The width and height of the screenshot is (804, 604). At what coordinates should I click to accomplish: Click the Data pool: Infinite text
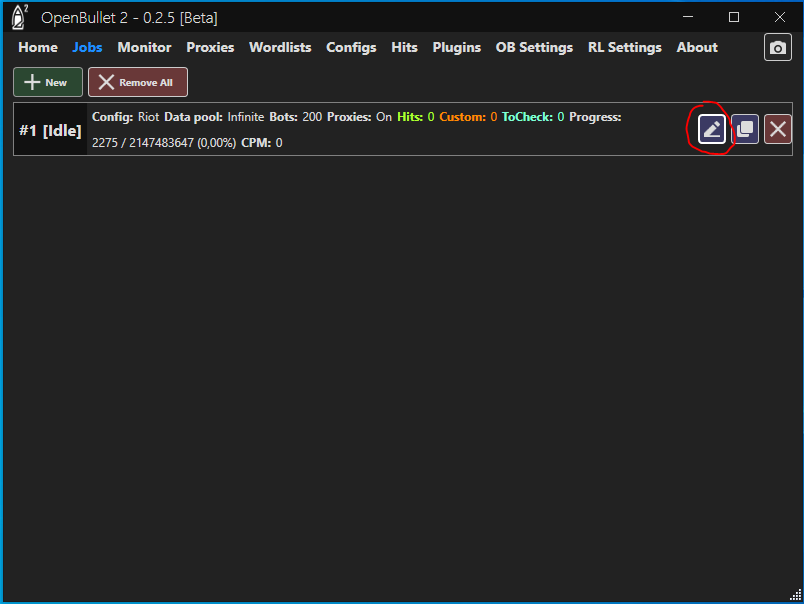(x=214, y=117)
